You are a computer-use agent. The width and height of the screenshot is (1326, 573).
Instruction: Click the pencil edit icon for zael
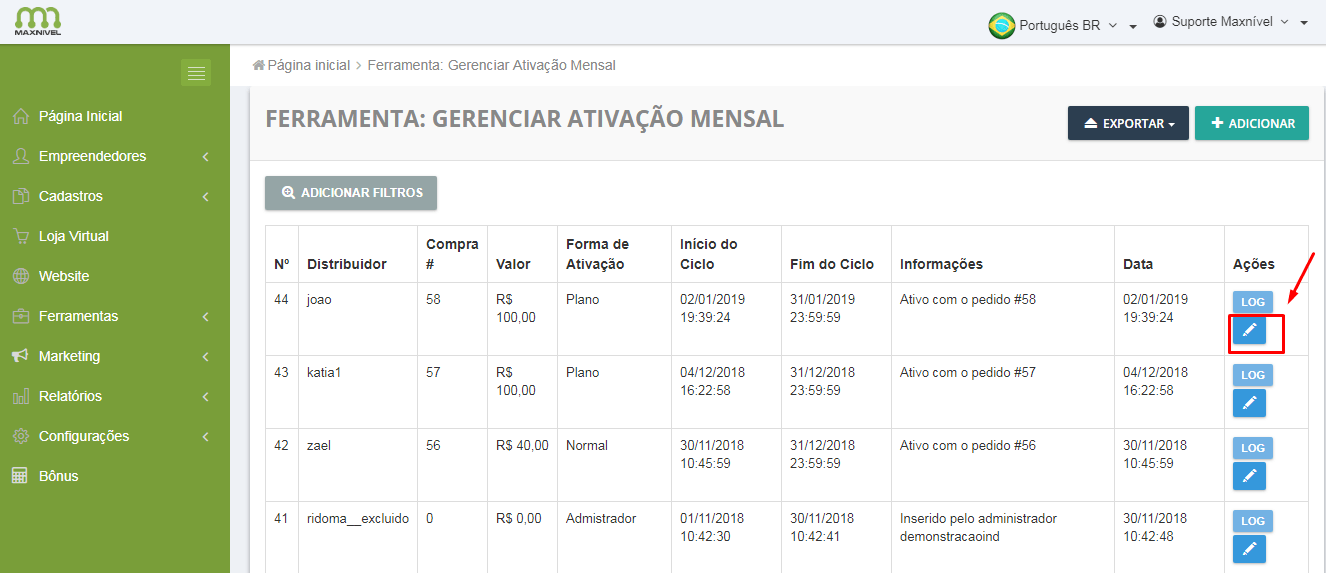tap(1249, 476)
